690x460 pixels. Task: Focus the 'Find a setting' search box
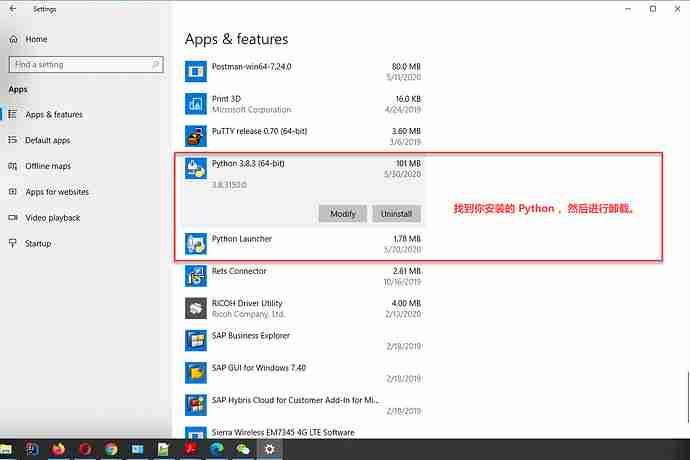(86, 65)
